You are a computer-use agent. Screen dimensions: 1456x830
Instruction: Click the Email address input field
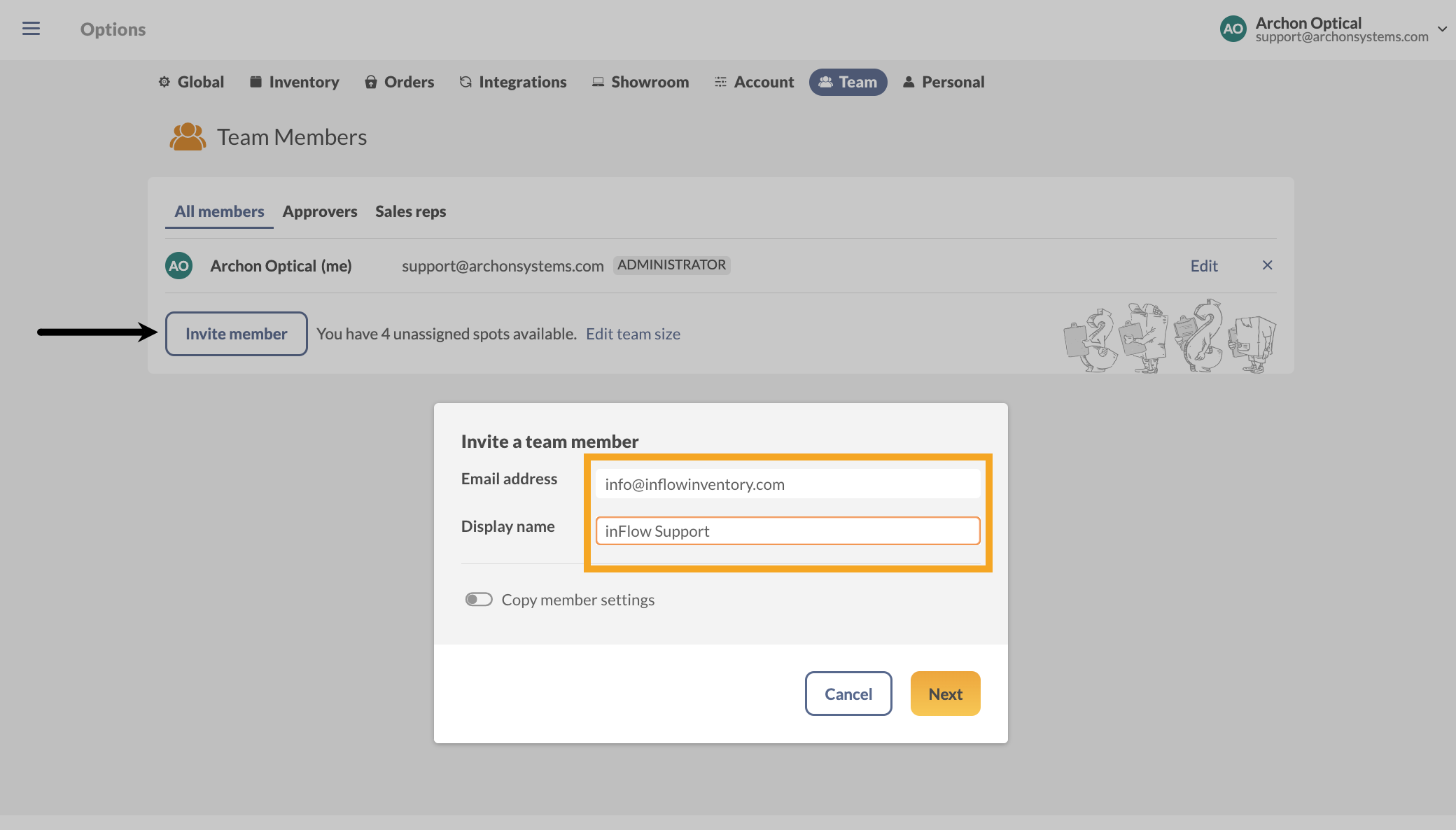coord(787,484)
